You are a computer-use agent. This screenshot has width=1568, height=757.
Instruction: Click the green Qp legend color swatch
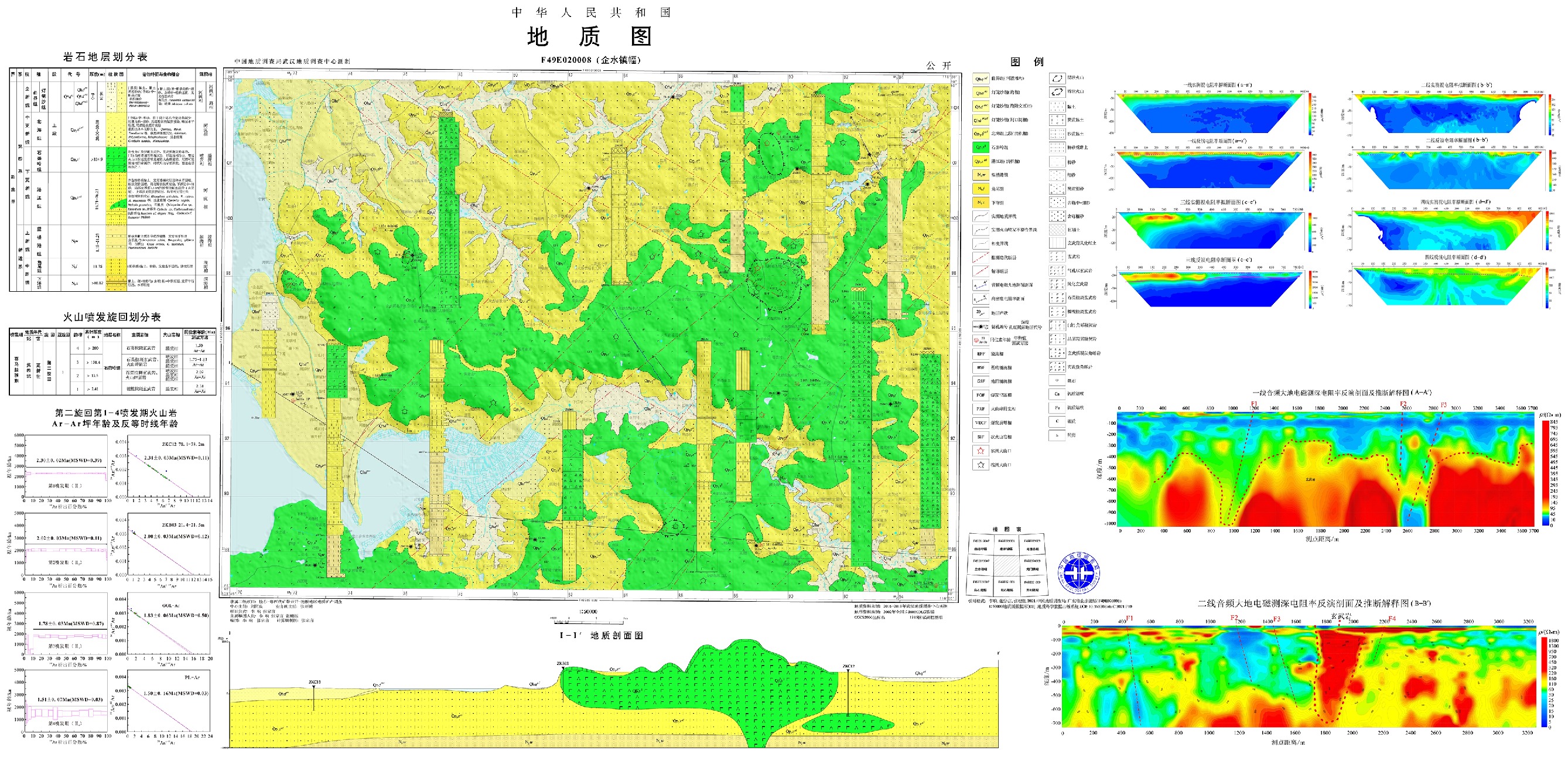pyautogui.click(x=981, y=148)
